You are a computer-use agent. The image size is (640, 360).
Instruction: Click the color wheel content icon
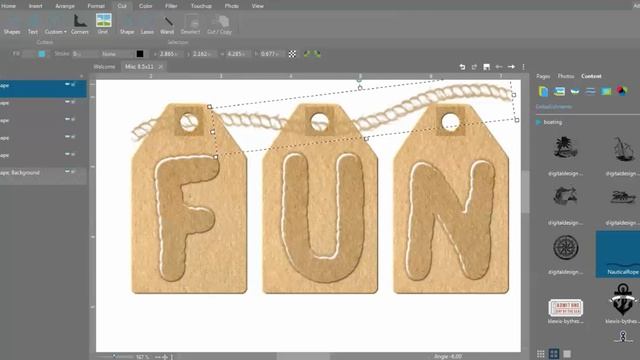(622, 91)
